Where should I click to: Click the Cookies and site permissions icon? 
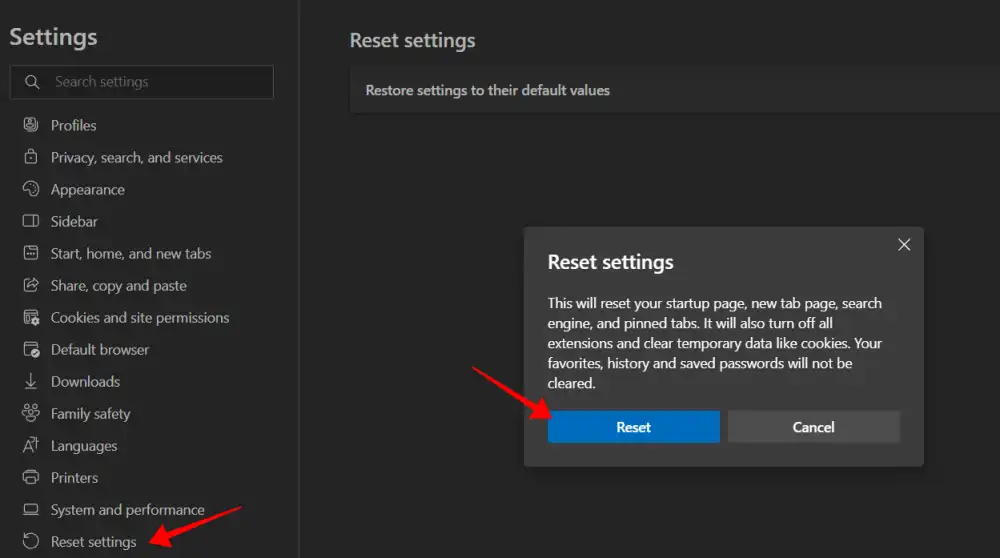coord(31,317)
